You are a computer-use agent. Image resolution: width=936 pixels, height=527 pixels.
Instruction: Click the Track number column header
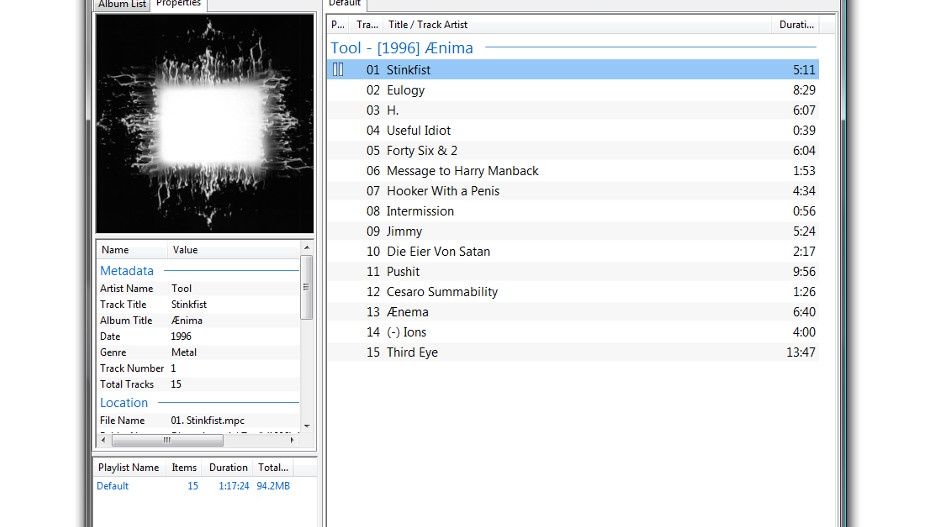pos(367,24)
